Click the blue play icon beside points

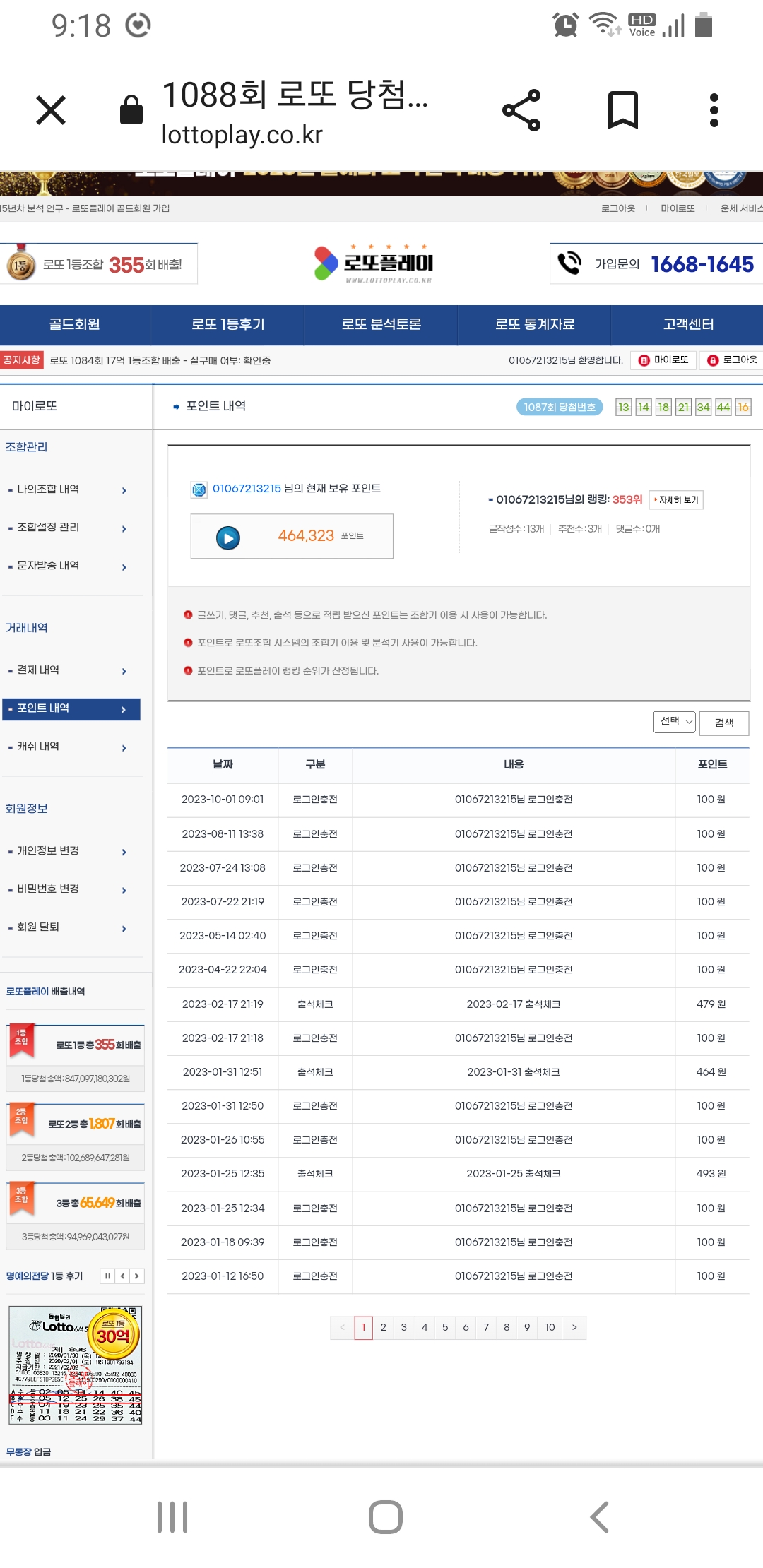227,537
